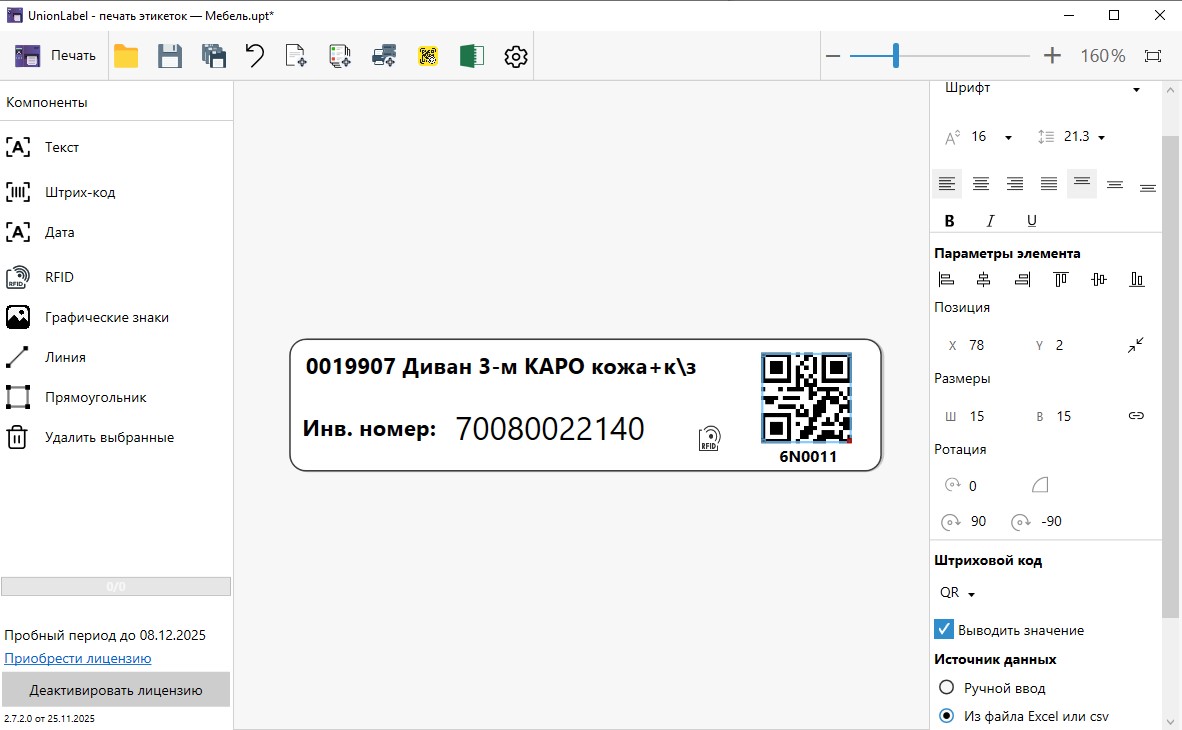Undo the last change with the arrow icon
The width and height of the screenshot is (1182, 730).
[x=254, y=56]
